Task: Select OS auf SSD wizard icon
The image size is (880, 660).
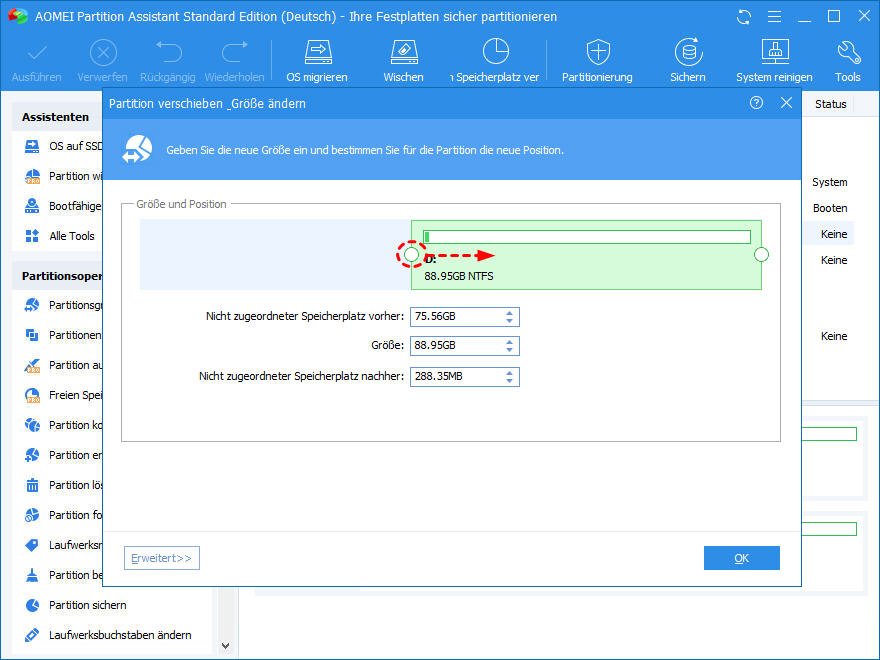Action: coord(32,146)
